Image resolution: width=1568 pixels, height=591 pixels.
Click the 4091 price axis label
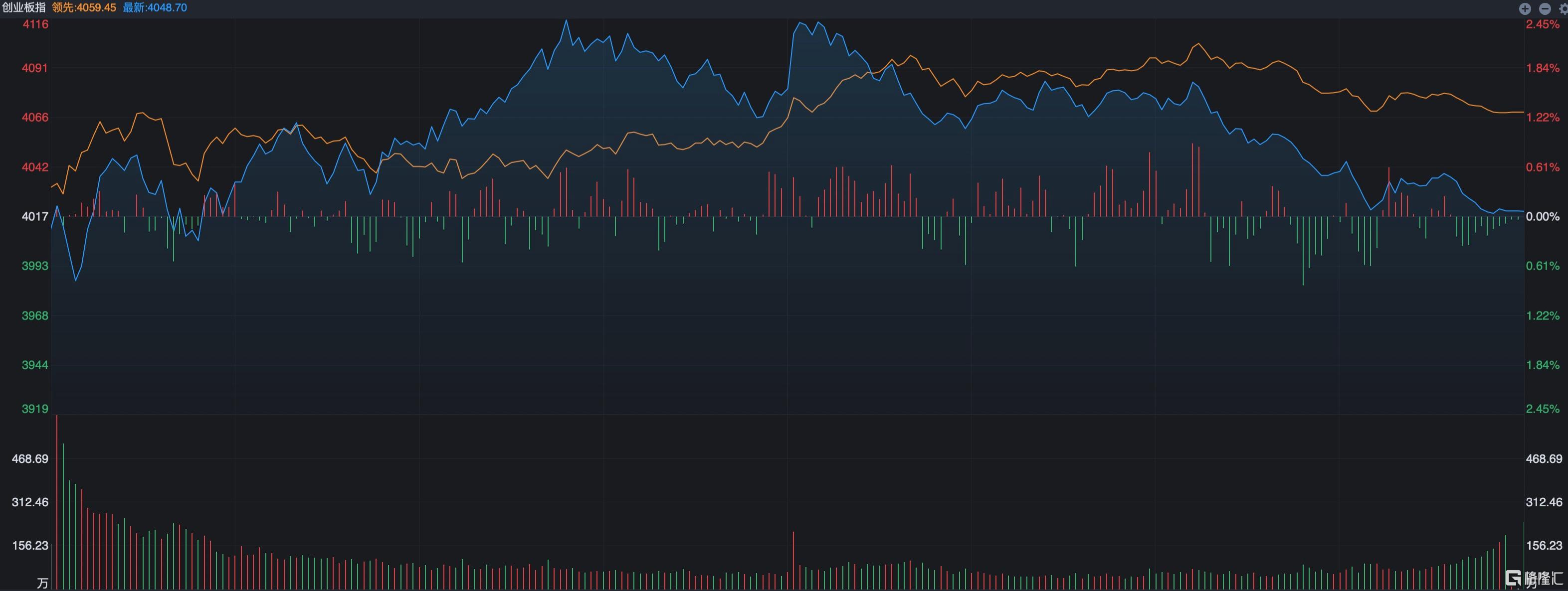[x=35, y=68]
